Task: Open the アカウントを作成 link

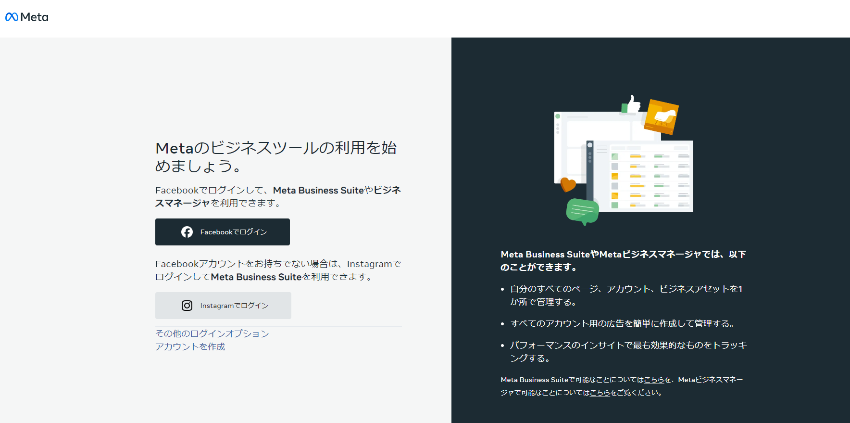Action: (190, 347)
